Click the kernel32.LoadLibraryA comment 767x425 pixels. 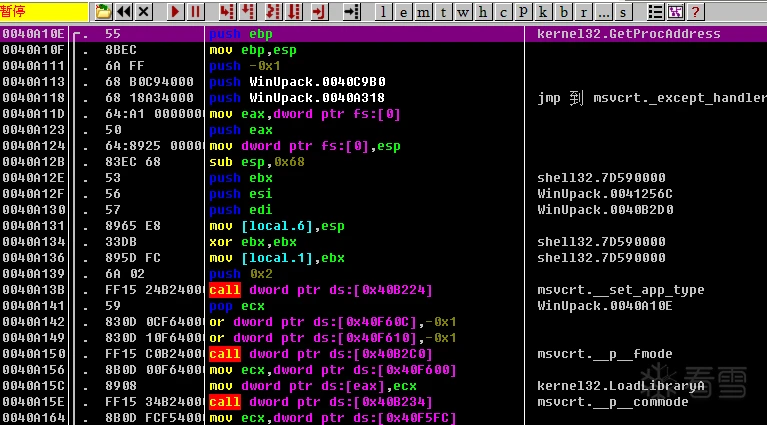click(621, 386)
